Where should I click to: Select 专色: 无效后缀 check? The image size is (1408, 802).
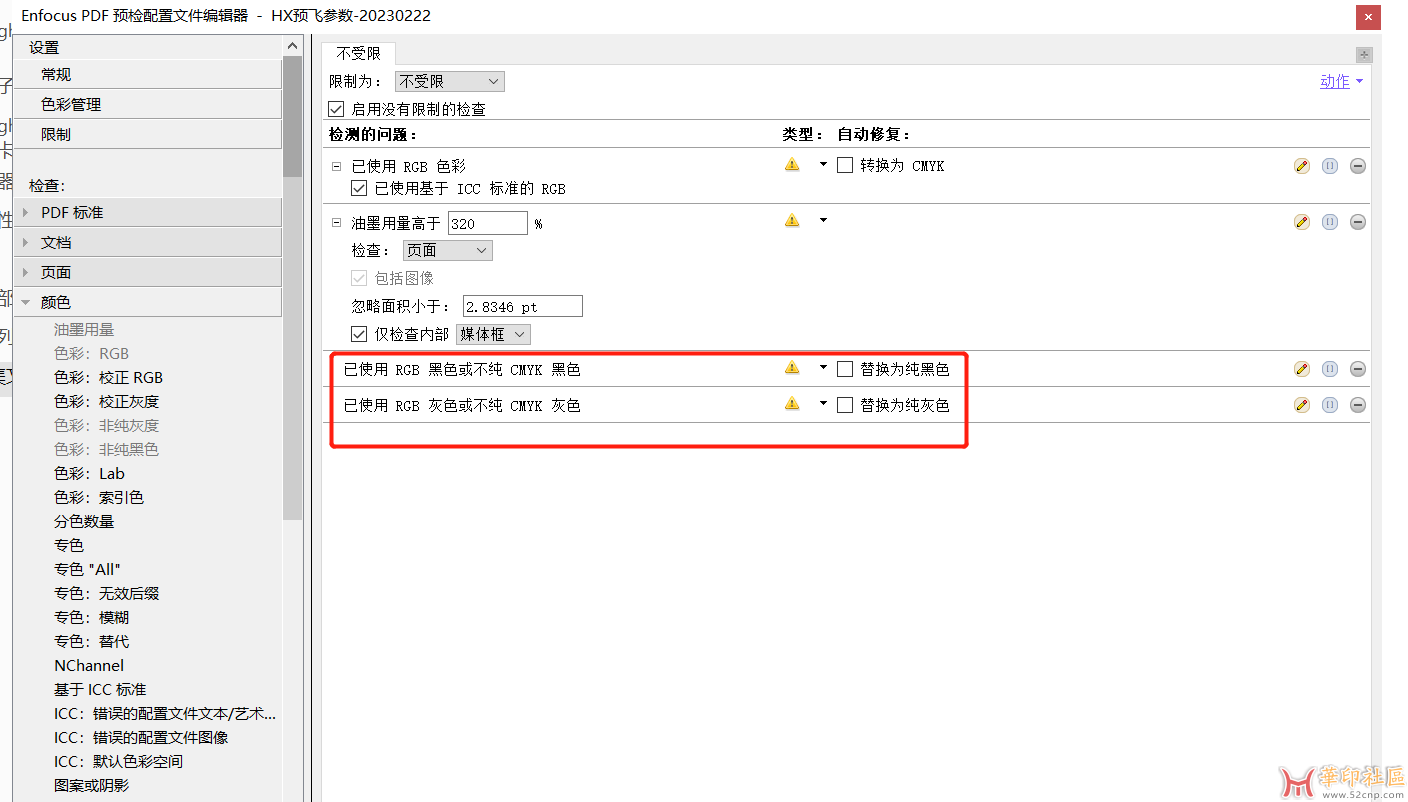(x=106, y=594)
